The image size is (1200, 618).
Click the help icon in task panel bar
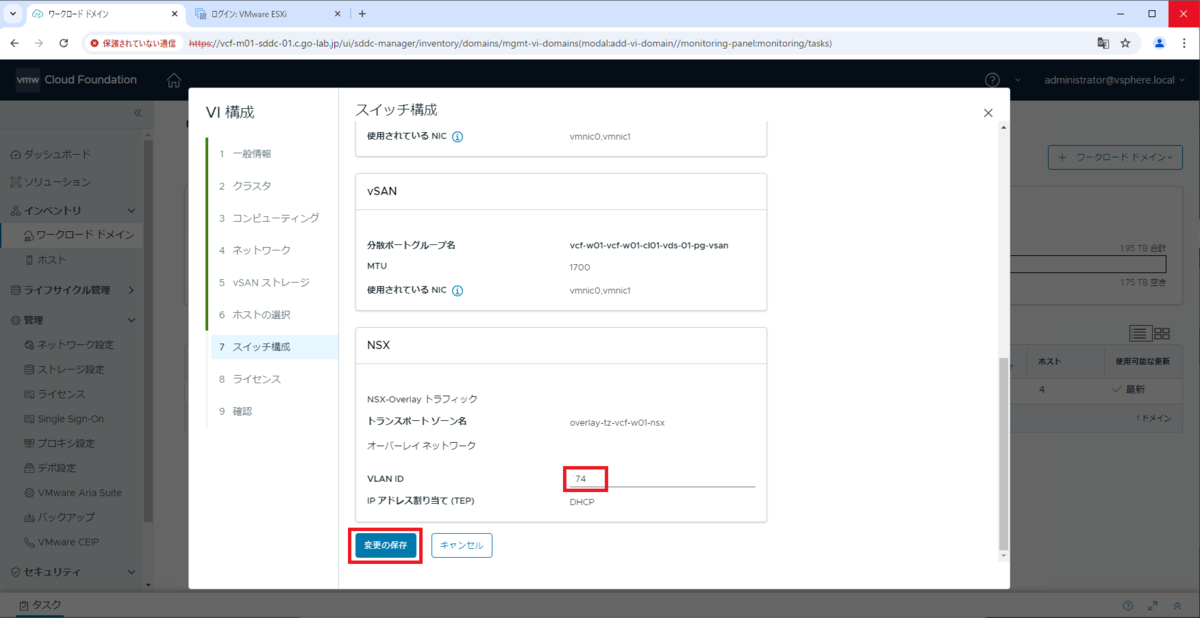tap(1128, 605)
